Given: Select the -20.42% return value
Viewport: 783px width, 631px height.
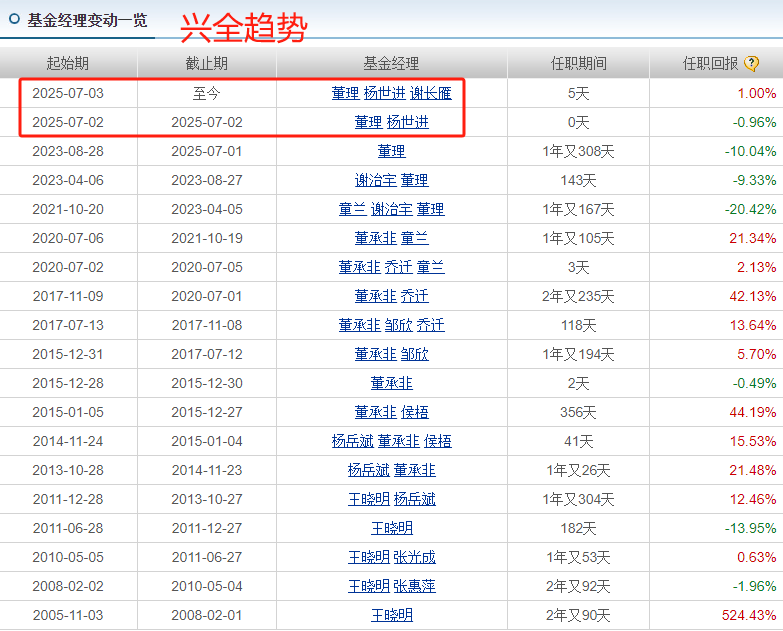Looking at the screenshot, I should click(751, 209).
